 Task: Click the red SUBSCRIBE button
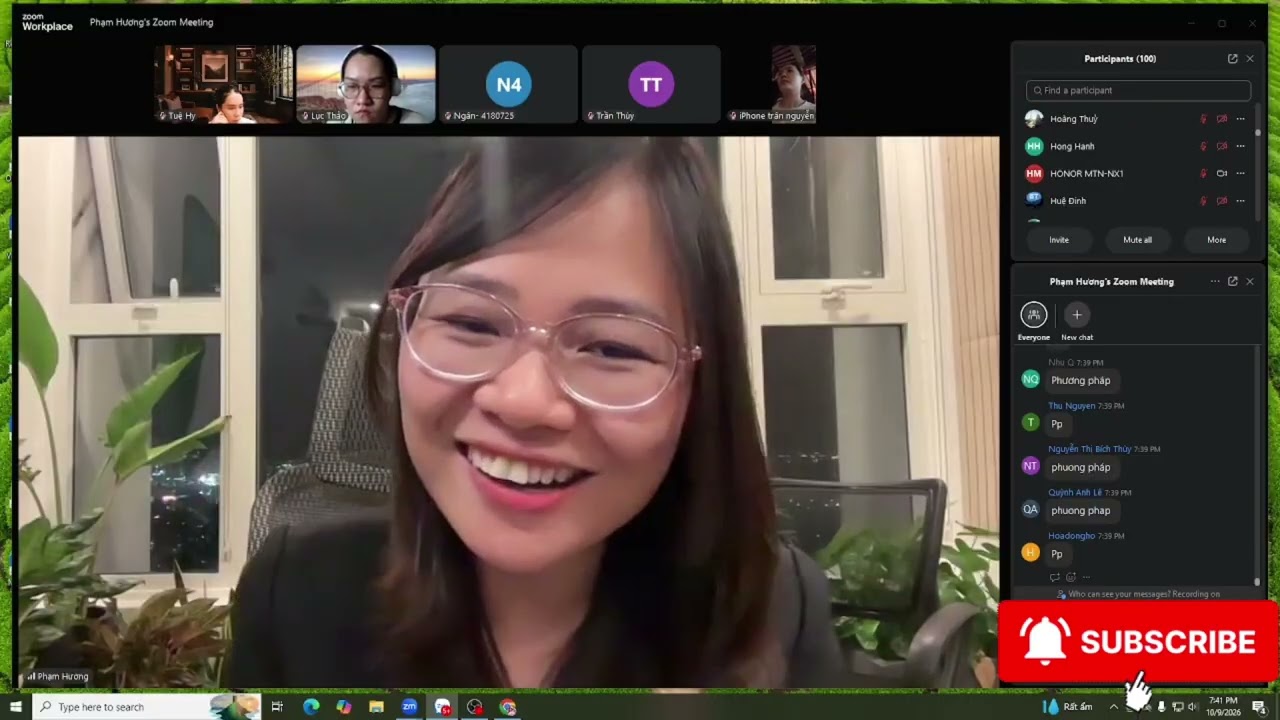[x=1139, y=641]
